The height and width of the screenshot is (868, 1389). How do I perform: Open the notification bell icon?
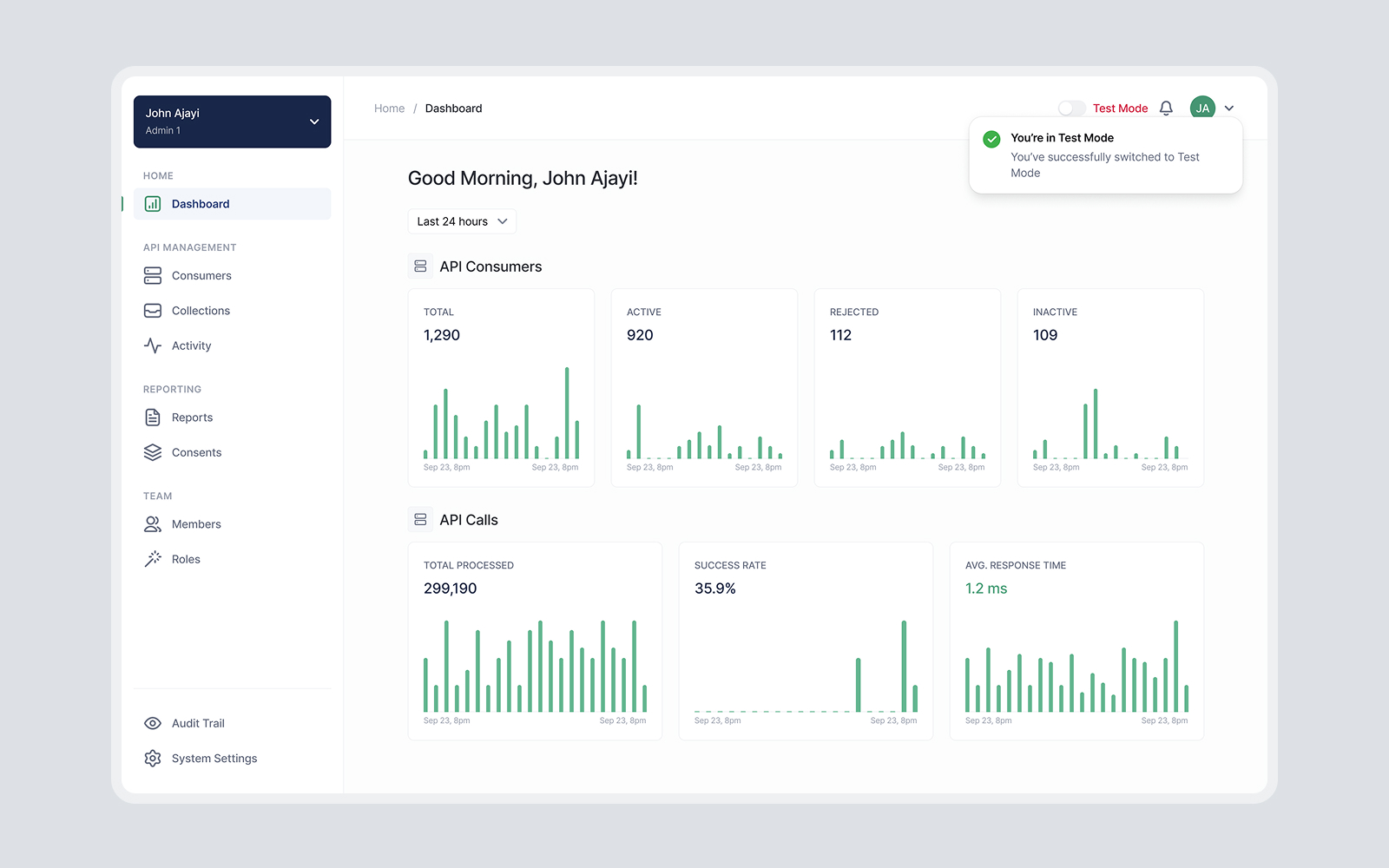(1166, 108)
